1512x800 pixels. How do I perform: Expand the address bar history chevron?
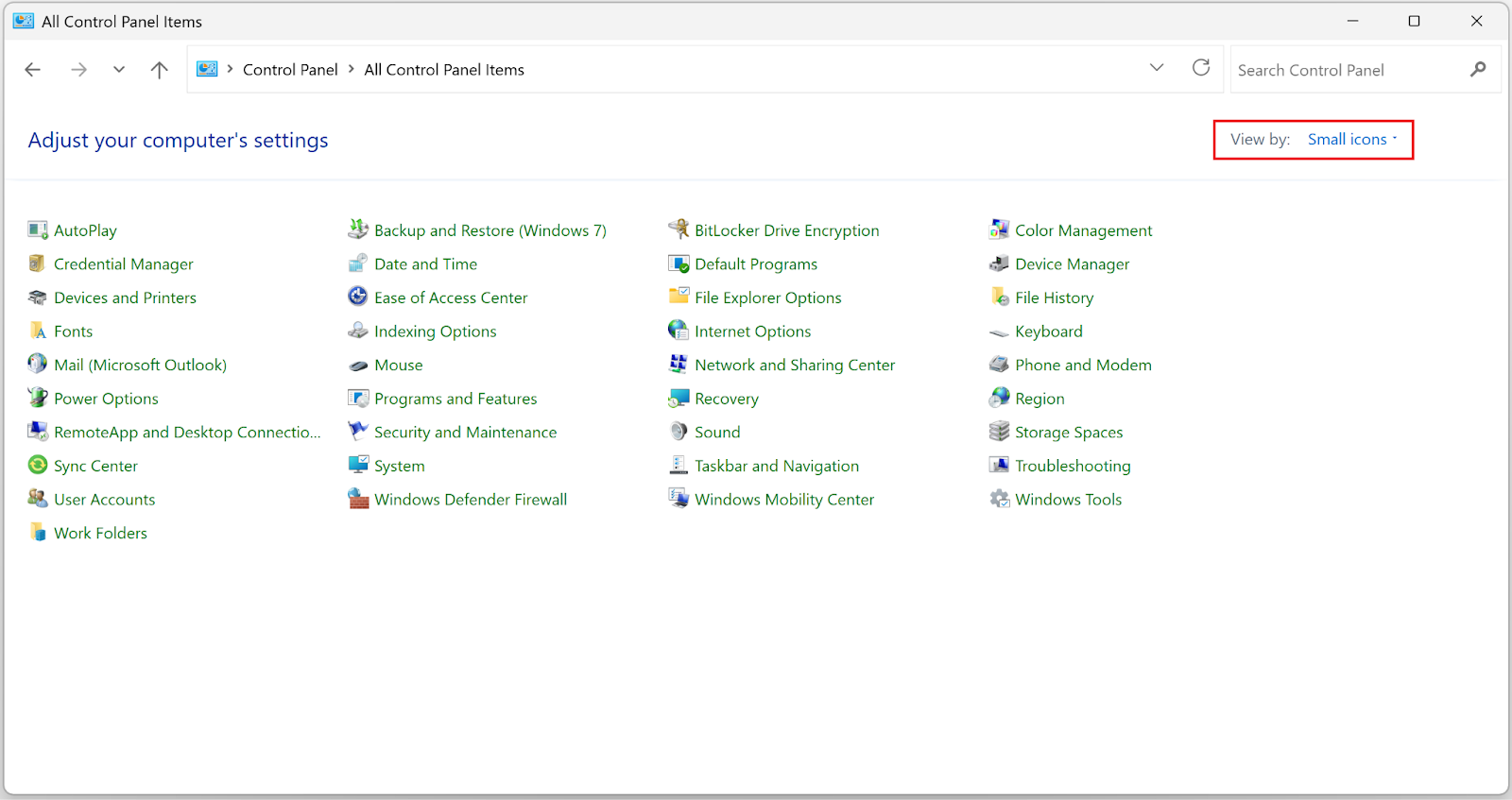1157,68
